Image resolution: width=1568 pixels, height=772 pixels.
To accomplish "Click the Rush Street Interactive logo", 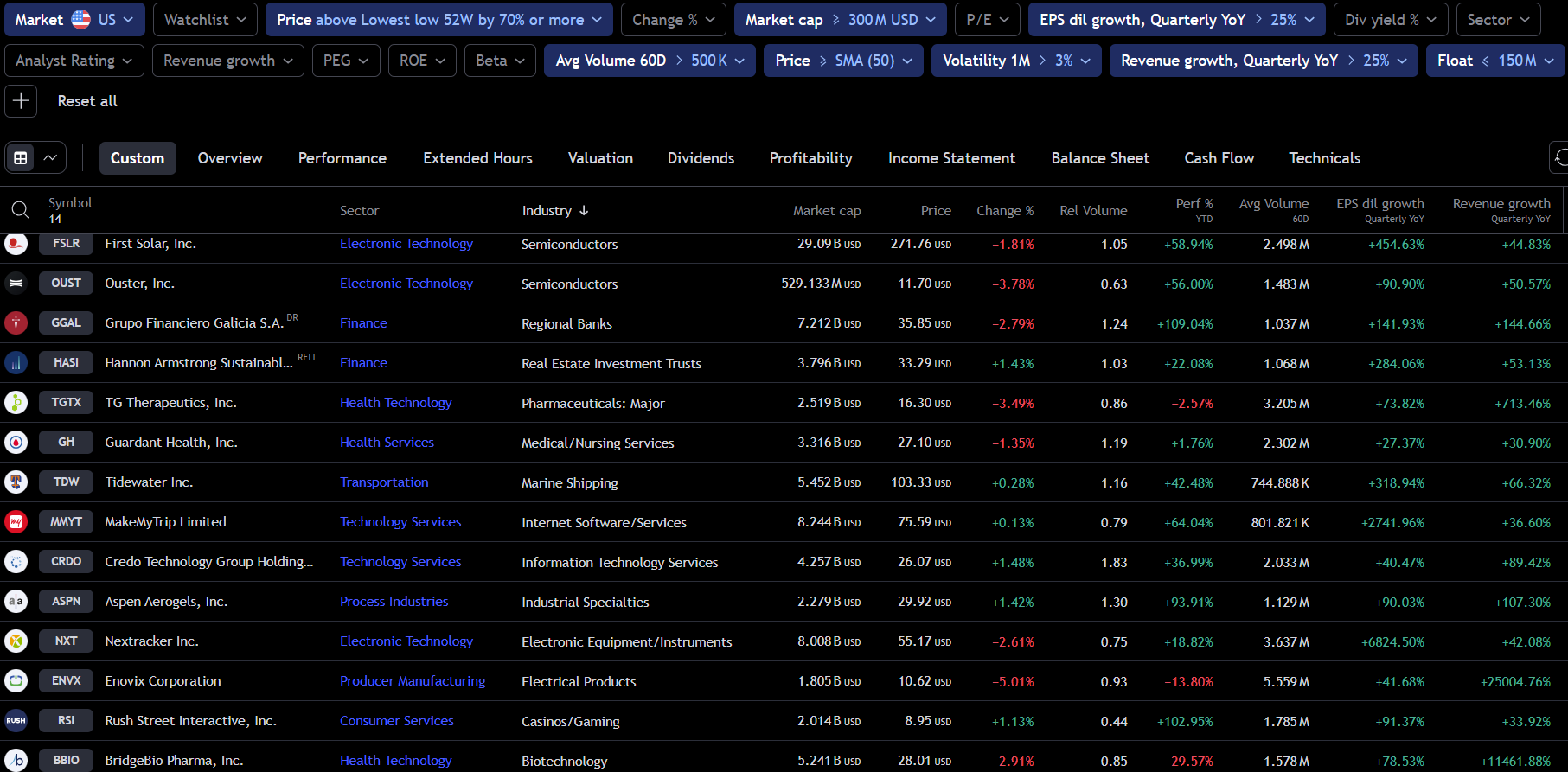I will tap(16, 721).
